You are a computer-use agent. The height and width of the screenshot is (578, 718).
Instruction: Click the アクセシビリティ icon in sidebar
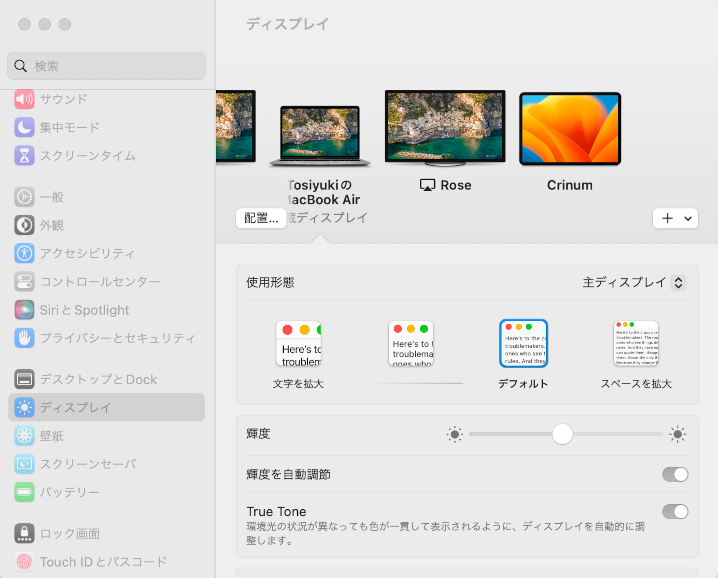(x=24, y=253)
